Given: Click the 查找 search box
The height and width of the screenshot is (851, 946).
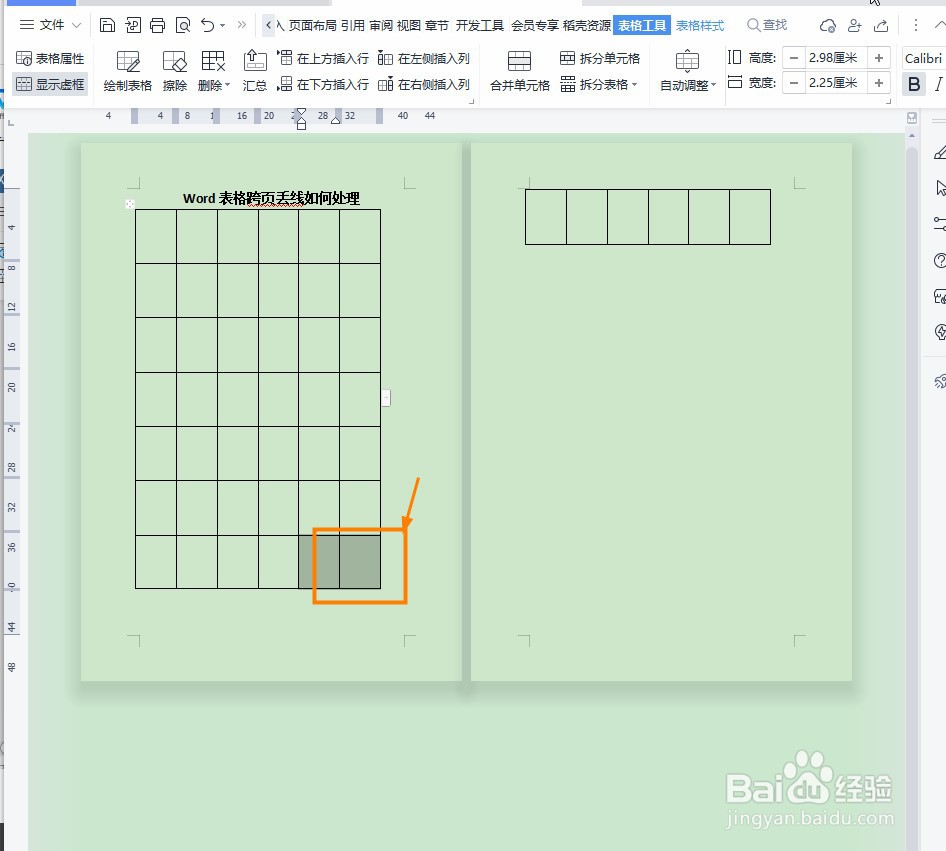Looking at the screenshot, I should point(767,25).
